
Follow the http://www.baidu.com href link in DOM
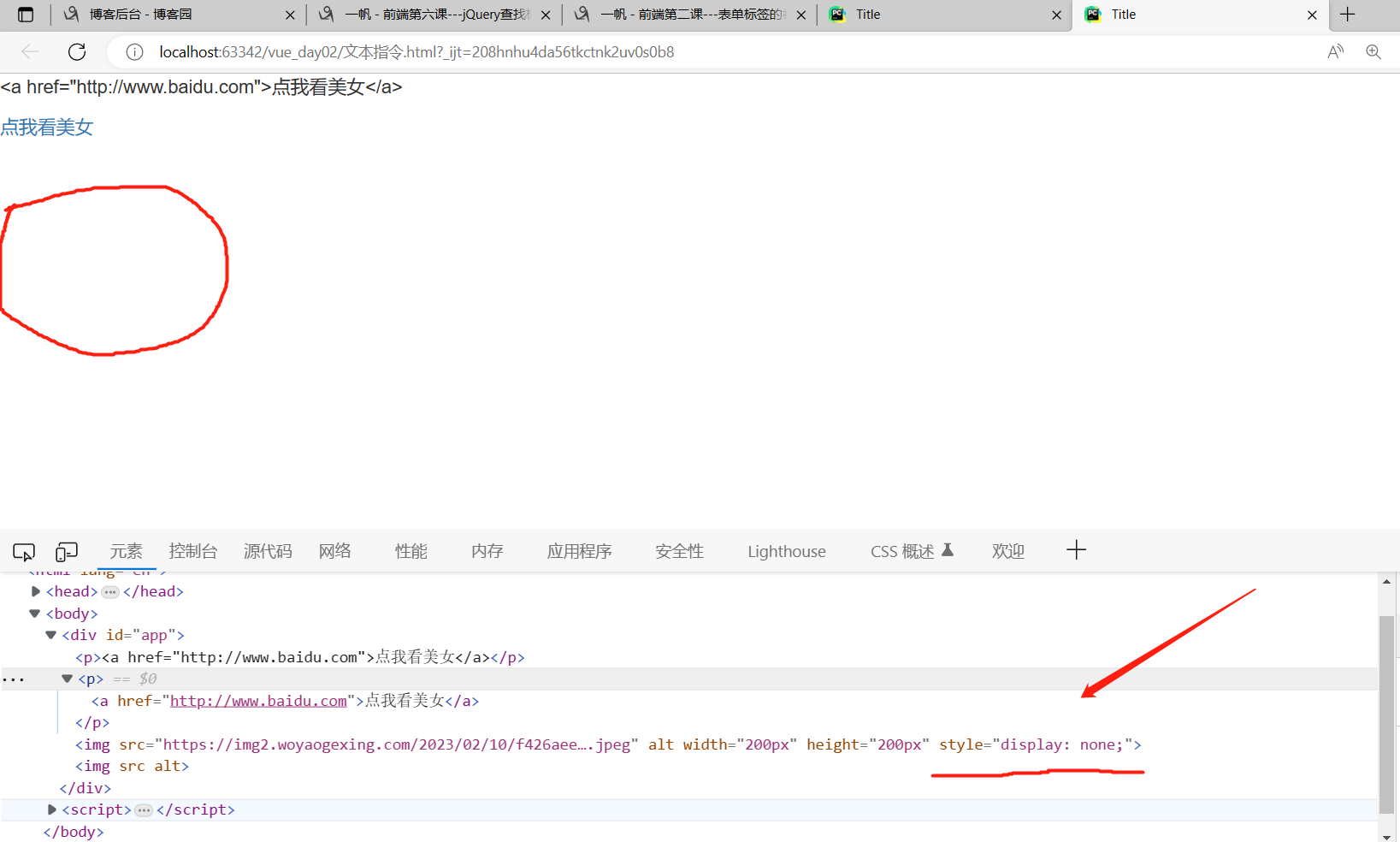pyautogui.click(x=258, y=701)
